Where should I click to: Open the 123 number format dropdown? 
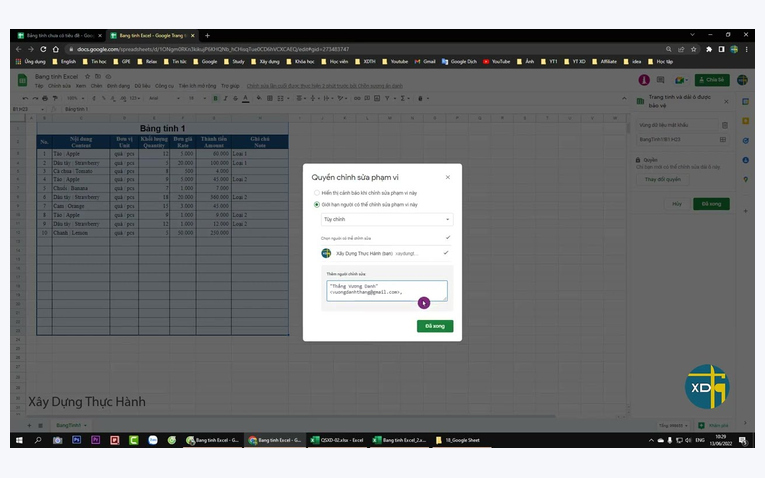pos(135,99)
